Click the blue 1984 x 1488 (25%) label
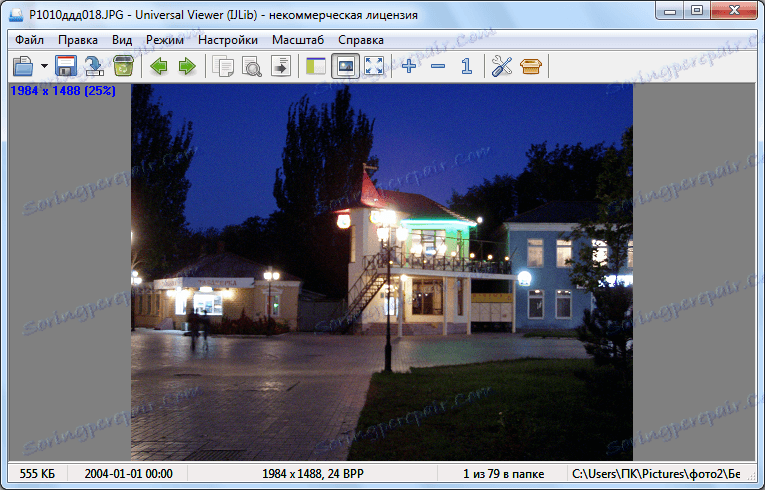 coord(63,91)
